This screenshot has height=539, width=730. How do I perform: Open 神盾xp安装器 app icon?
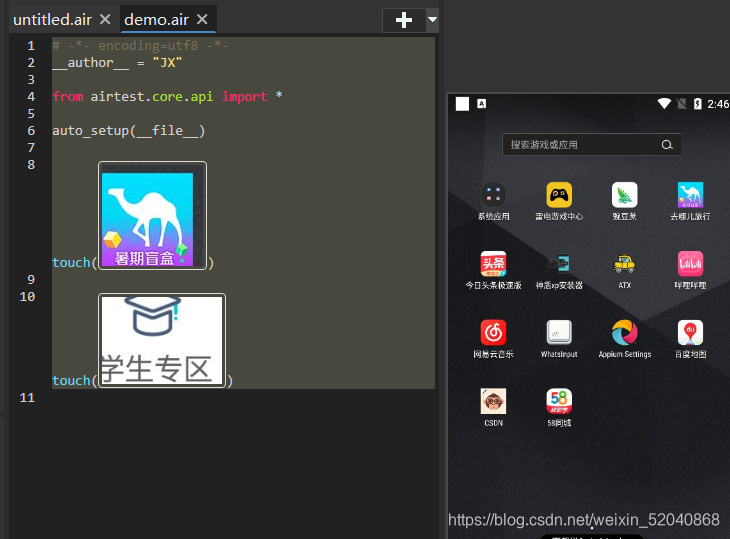pyautogui.click(x=559, y=264)
